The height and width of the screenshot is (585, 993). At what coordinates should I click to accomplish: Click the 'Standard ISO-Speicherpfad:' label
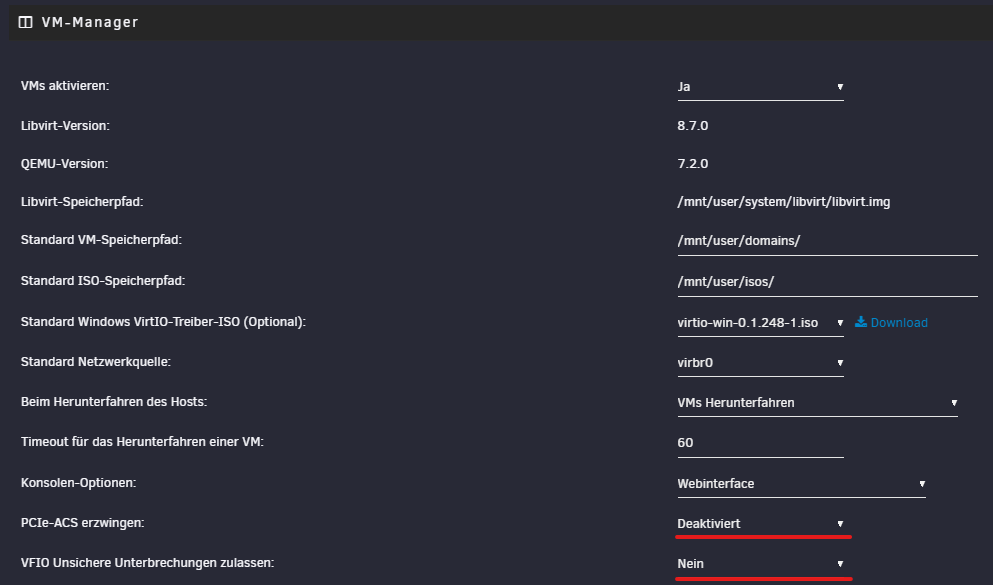point(103,280)
